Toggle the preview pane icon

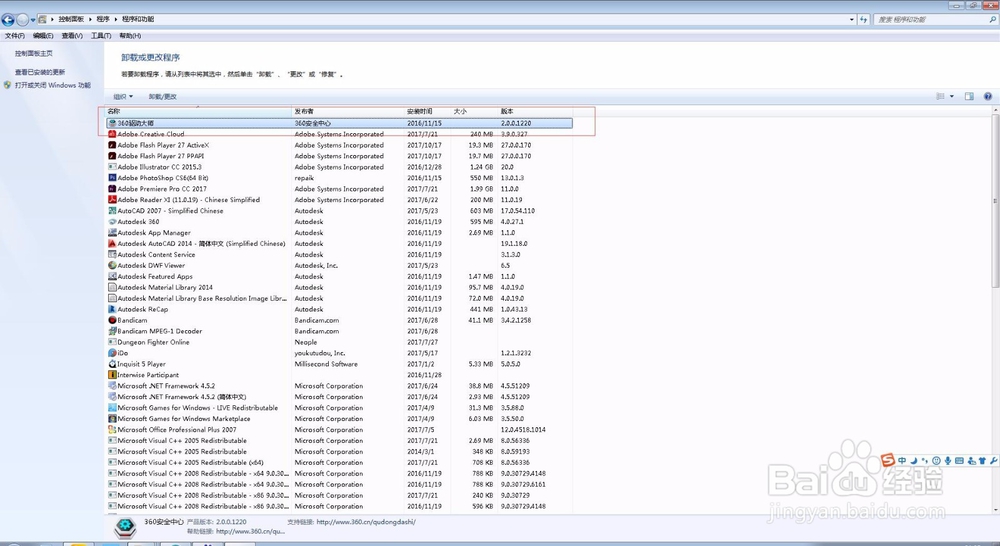[x=969, y=96]
